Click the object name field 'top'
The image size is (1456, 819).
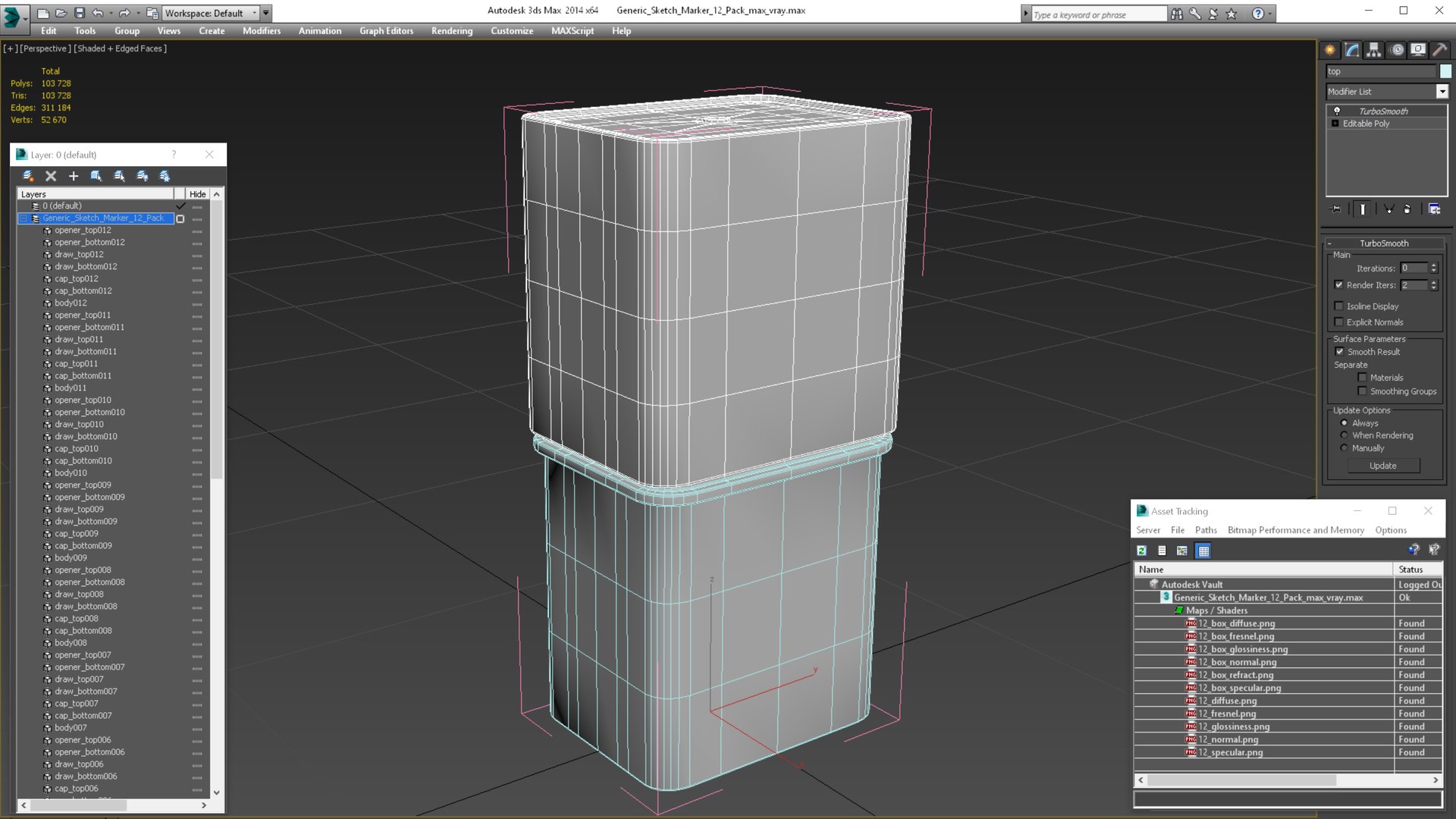coord(1380,71)
